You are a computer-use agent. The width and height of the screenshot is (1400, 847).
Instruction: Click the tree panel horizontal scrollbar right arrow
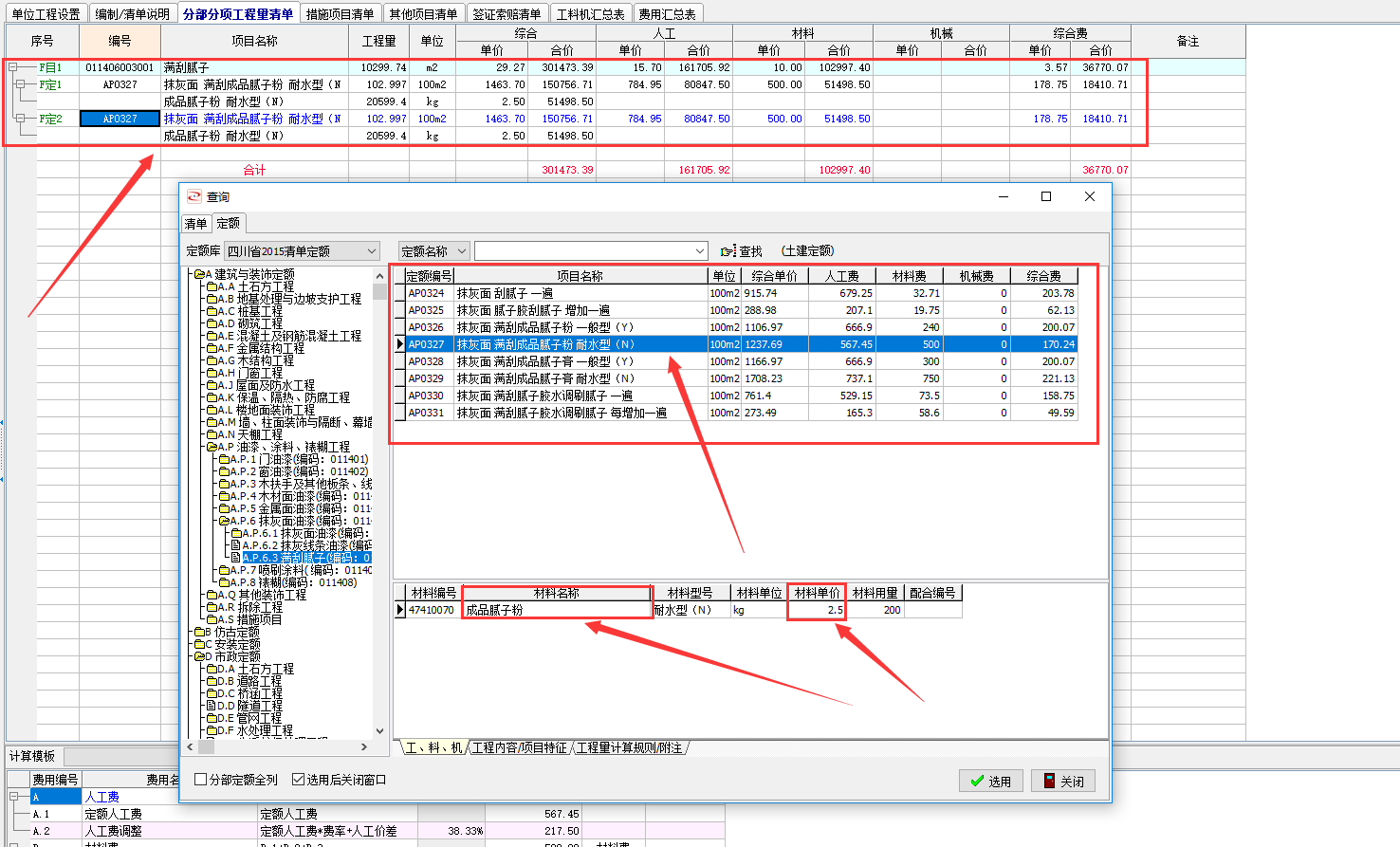(364, 747)
